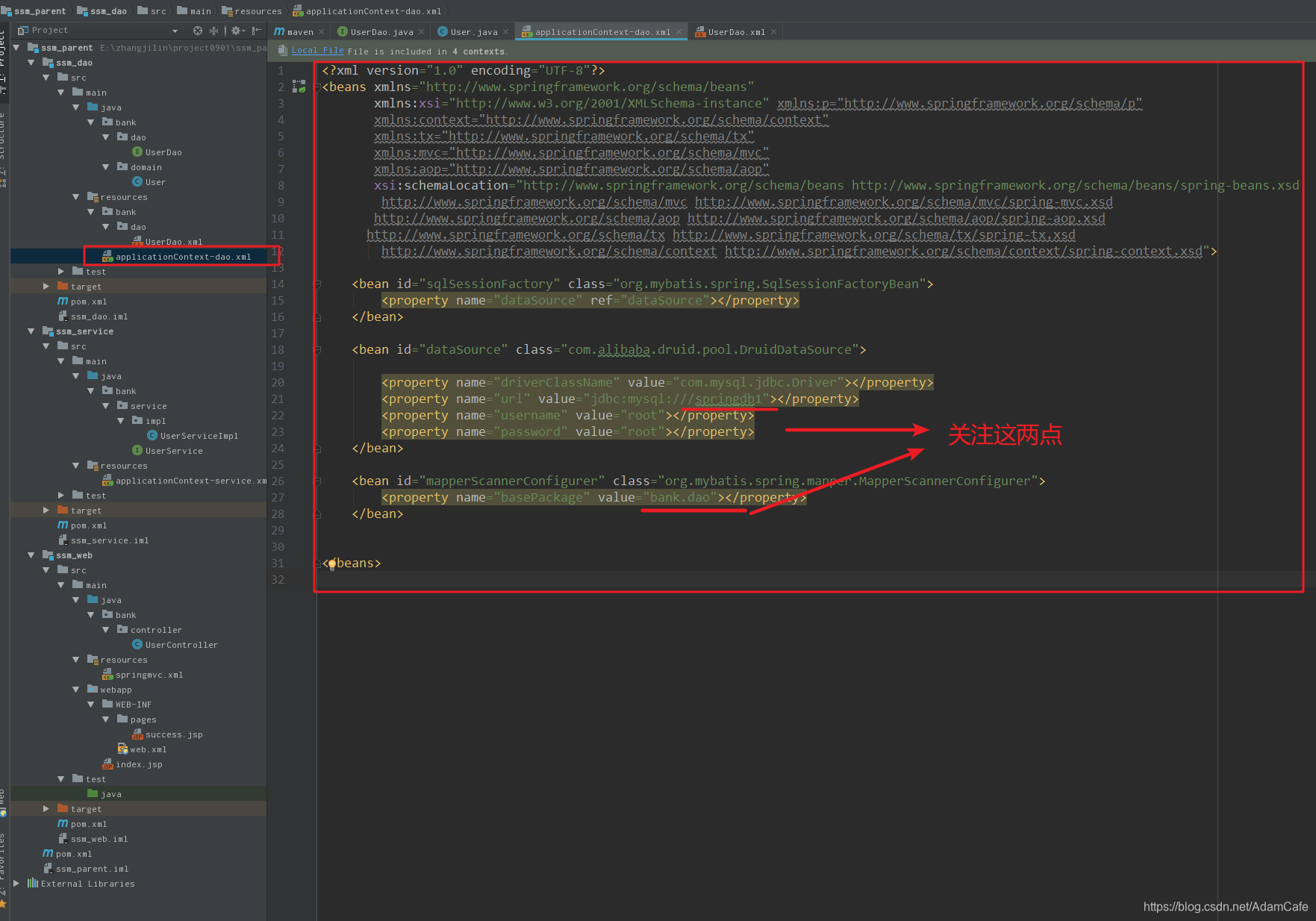Click the success.jsp file icon
Image resolution: width=1316 pixels, height=921 pixels.
(x=137, y=734)
